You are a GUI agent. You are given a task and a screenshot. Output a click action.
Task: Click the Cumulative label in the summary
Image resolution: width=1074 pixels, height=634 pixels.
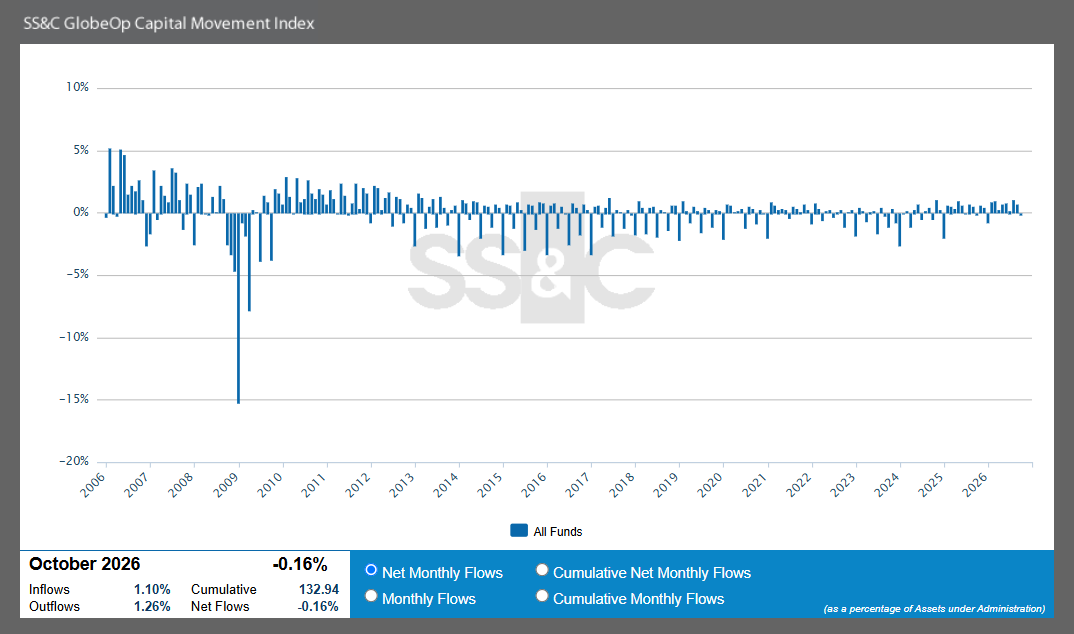pyautogui.click(x=224, y=589)
